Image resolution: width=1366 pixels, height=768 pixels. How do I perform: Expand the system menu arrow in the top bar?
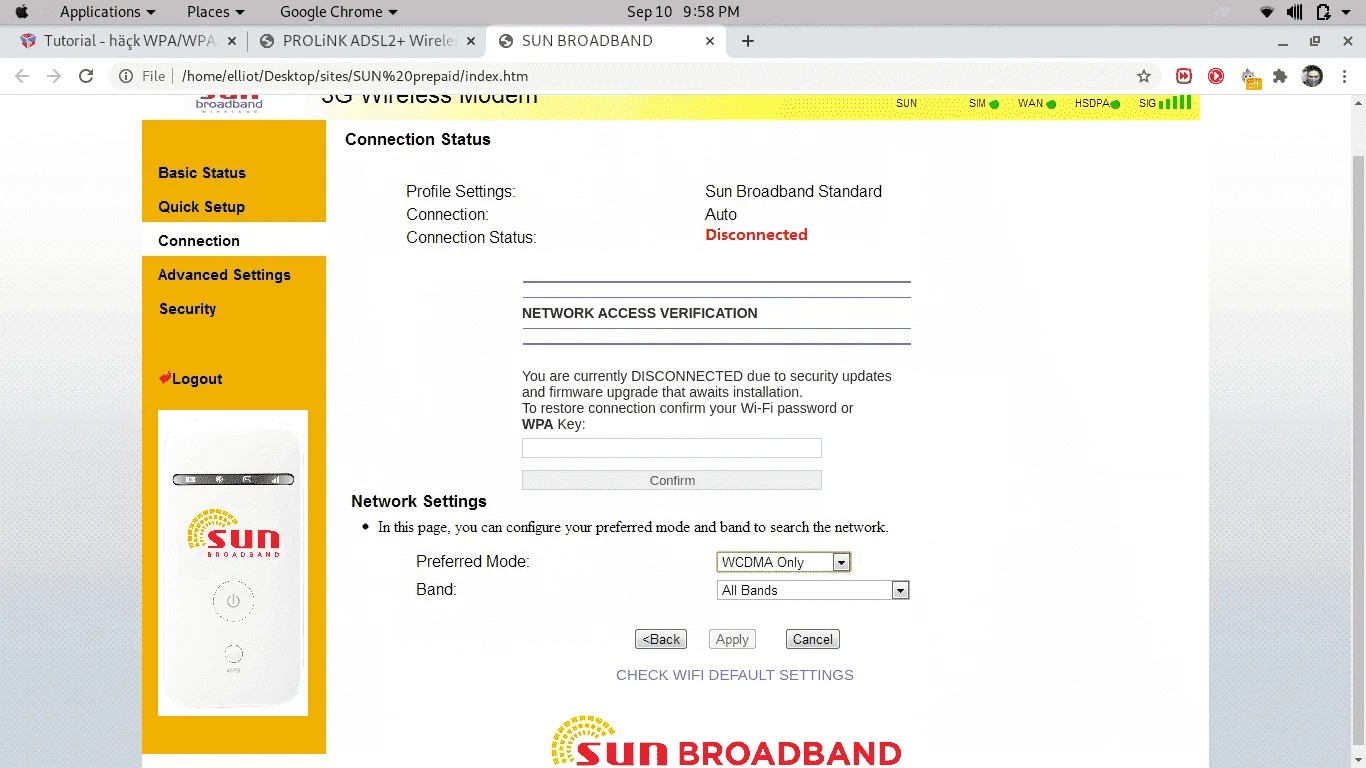[x=1346, y=12]
